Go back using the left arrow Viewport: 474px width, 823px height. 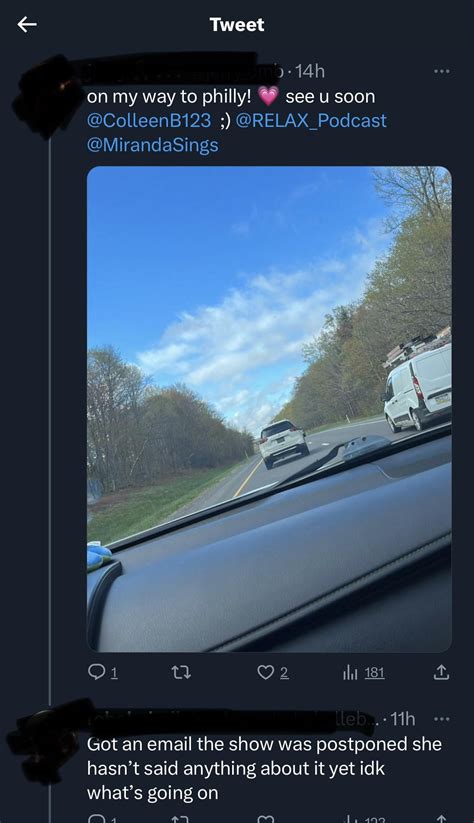[27, 24]
